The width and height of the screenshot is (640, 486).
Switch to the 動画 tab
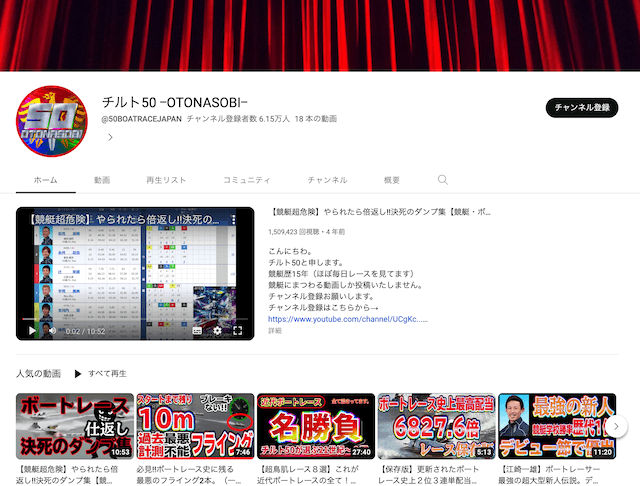pyautogui.click(x=102, y=180)
